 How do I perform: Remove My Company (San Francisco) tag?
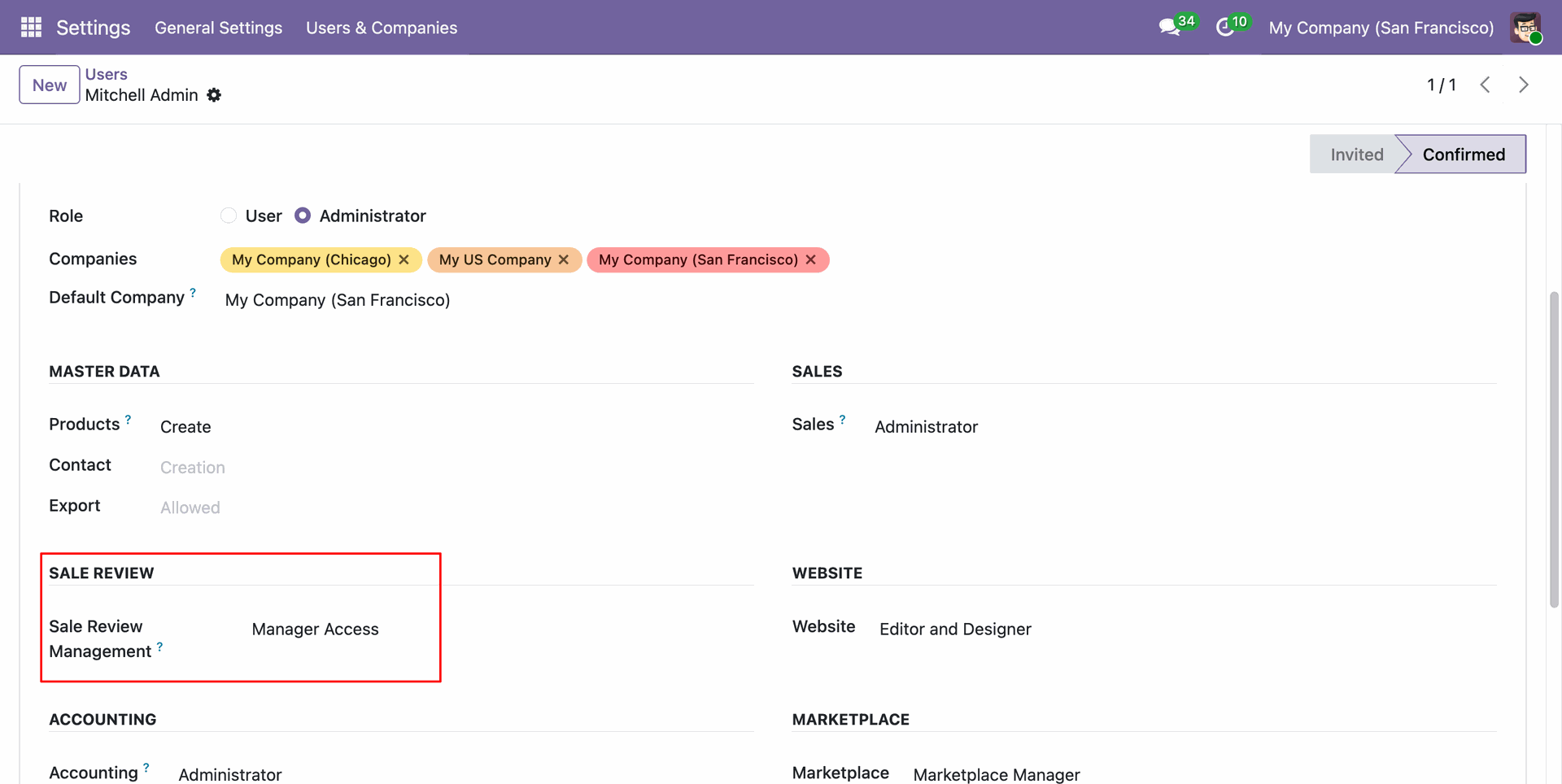click(x=811, y=259)
